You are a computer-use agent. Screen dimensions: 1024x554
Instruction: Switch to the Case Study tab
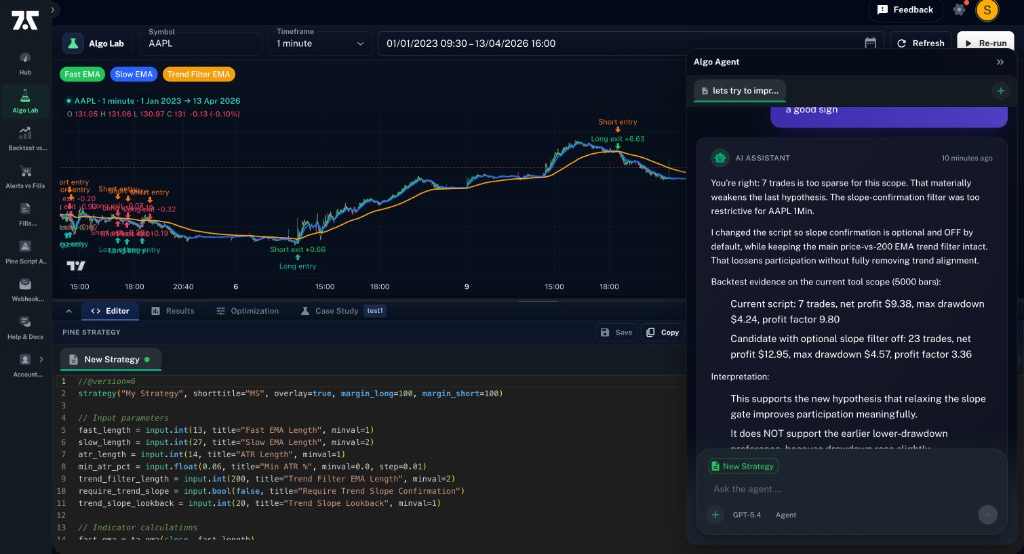coord(330,311)
